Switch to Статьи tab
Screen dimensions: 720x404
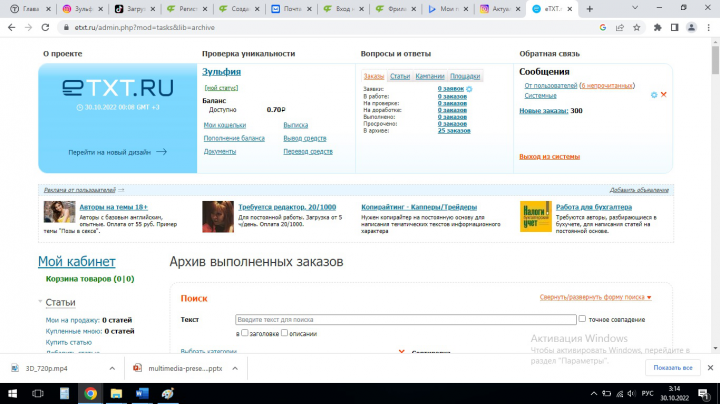click(400, 76)
